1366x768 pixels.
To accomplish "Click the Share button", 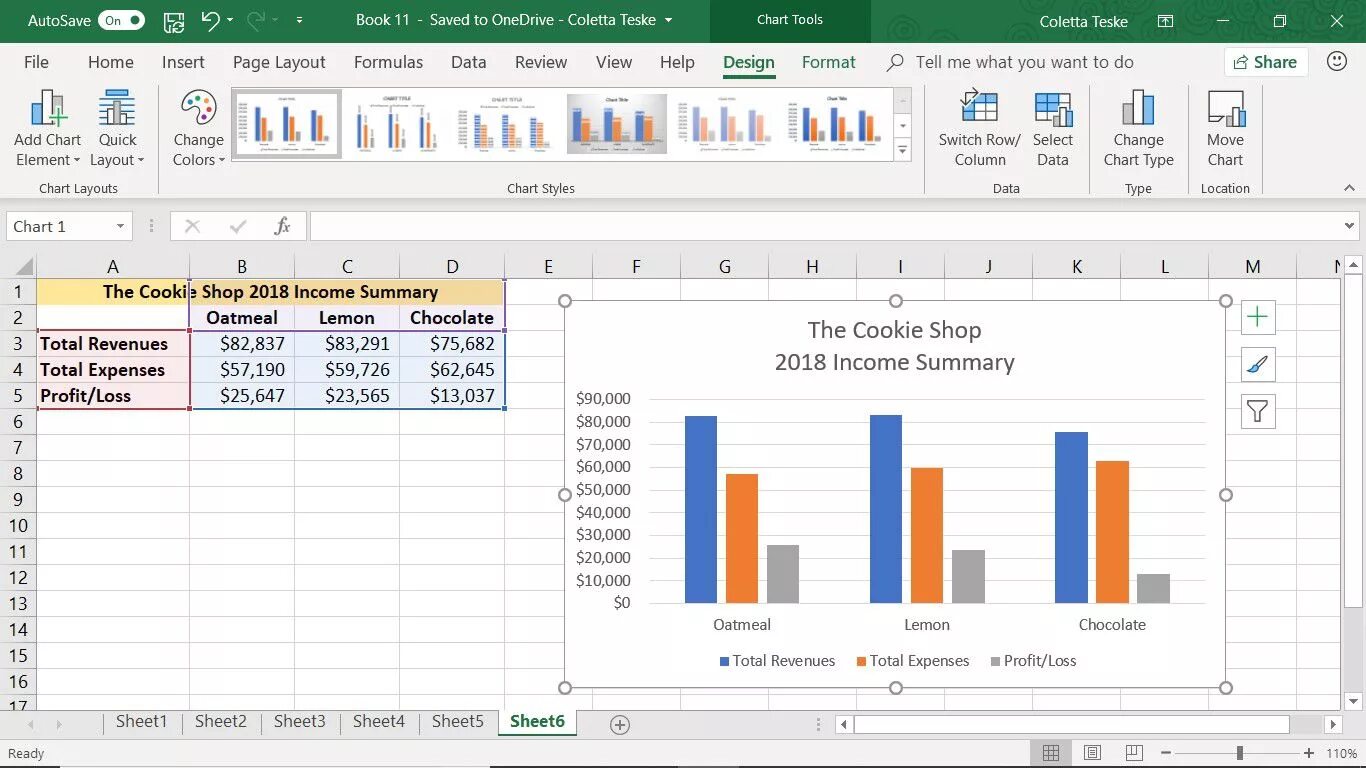I will tap(1265, 62).
